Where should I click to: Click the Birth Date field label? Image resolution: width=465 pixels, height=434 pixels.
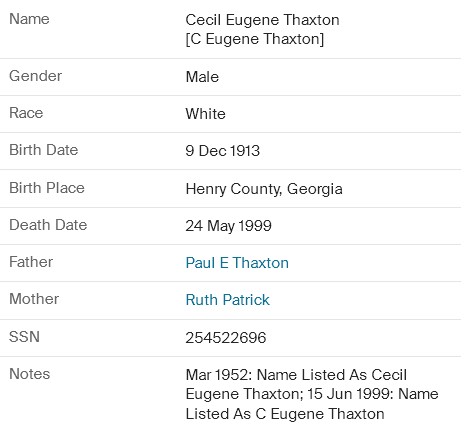pyautogui.click(x=44, y=150)
